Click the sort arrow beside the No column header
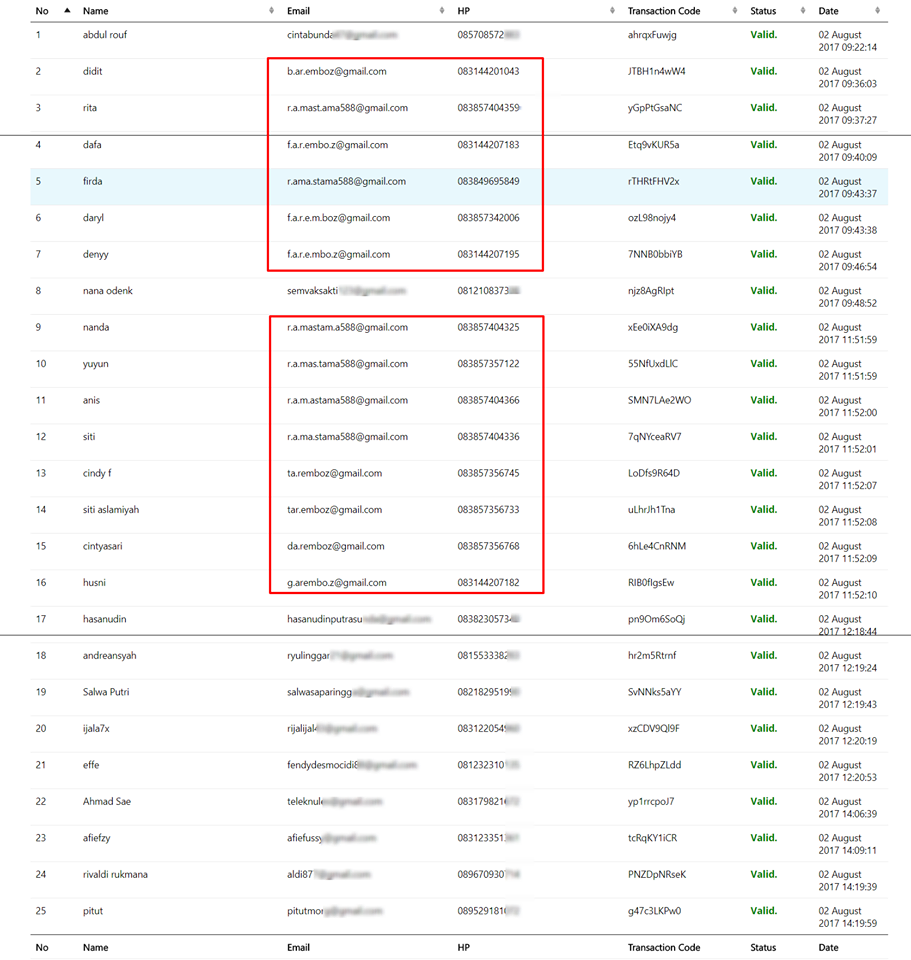911x960 pixels. point(67,10)
